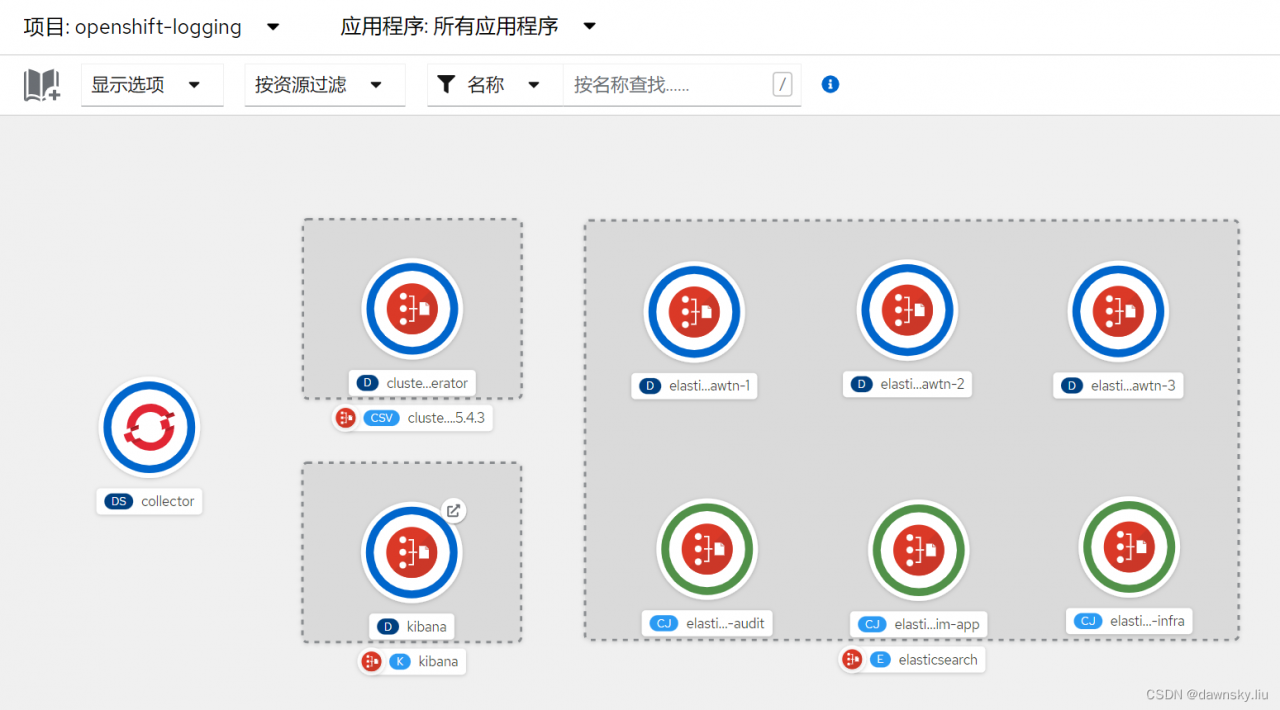
Task: Select the cluste...erator deployment node
Action: 411,309
